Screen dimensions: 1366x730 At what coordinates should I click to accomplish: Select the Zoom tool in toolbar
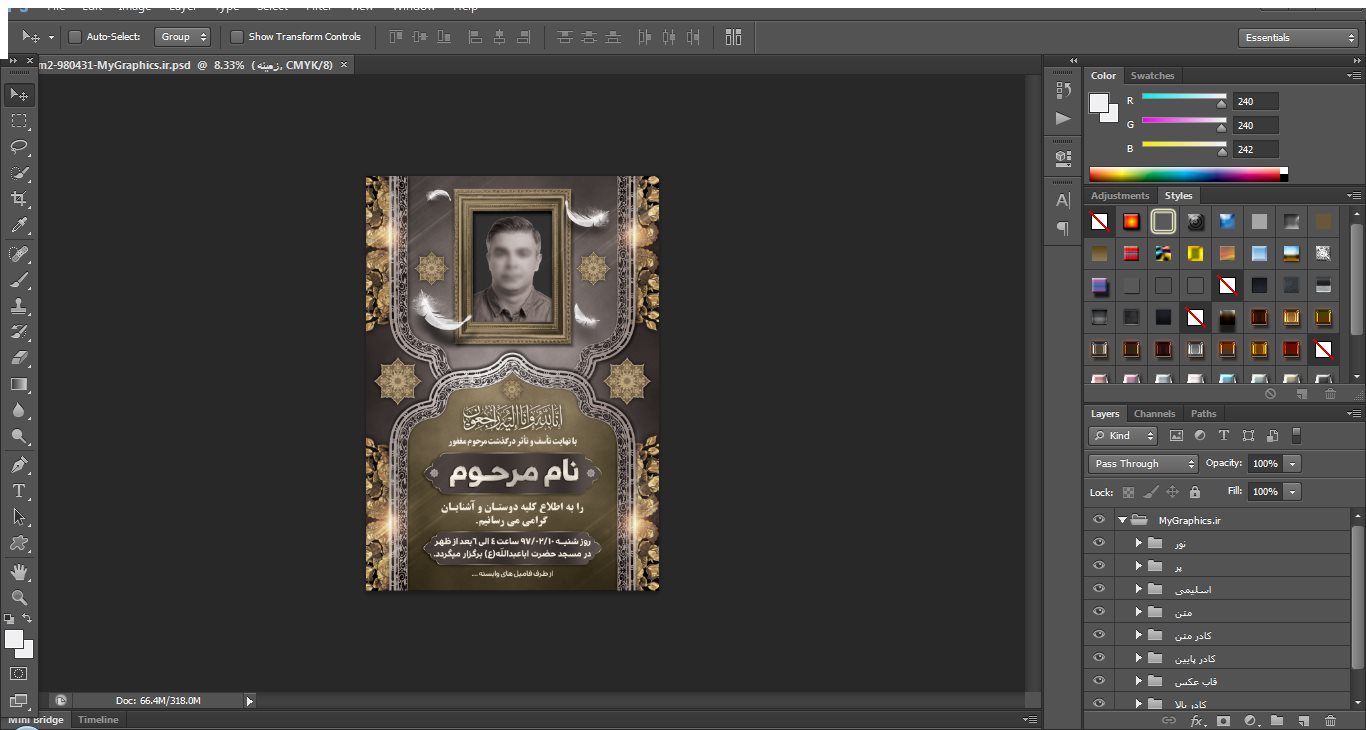pyautogui.click(x=19, y=598)
